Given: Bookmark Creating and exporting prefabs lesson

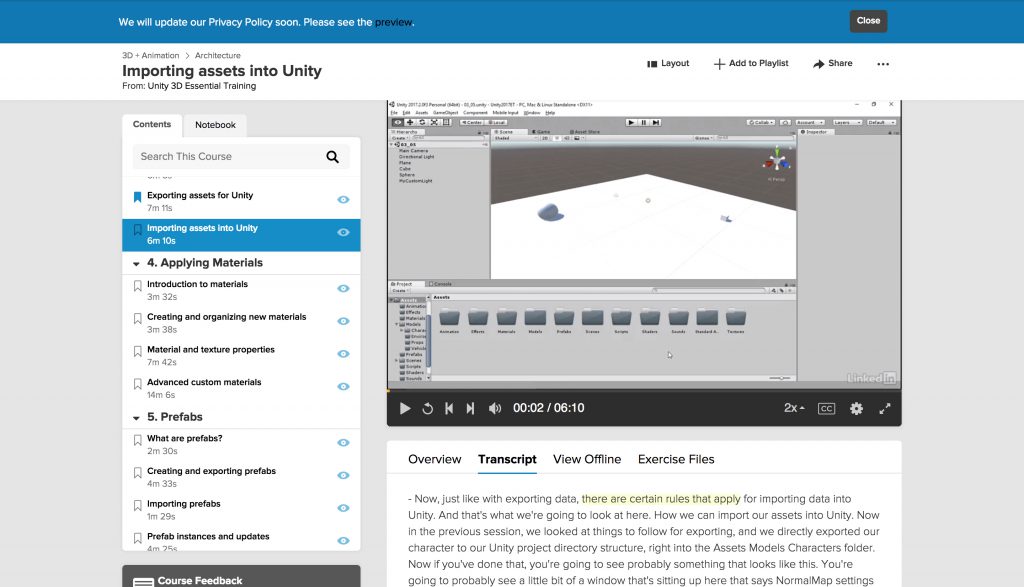Looking at the screenshot, I should pyautogui.click(x=137, y=473).
